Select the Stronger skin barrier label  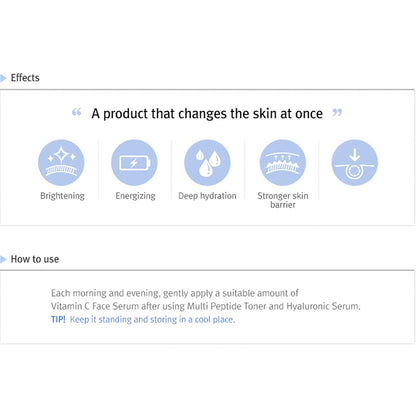coord(283,200)
